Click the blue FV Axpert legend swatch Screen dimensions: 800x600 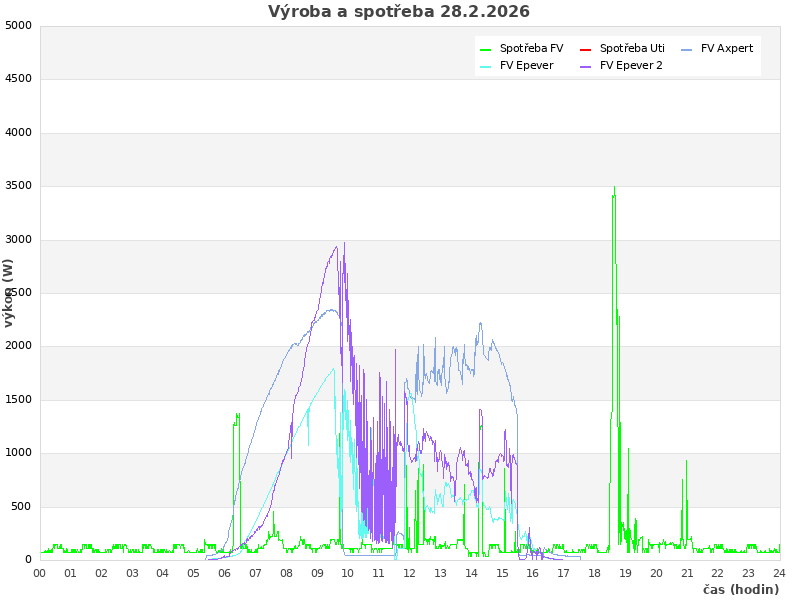pos(687,49)
